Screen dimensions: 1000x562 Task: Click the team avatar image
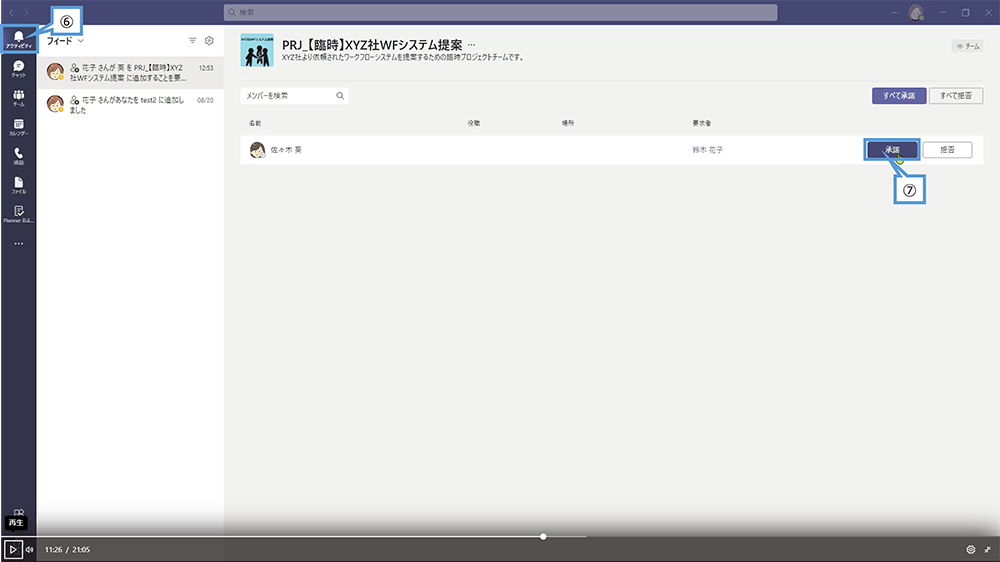[257, 50]
